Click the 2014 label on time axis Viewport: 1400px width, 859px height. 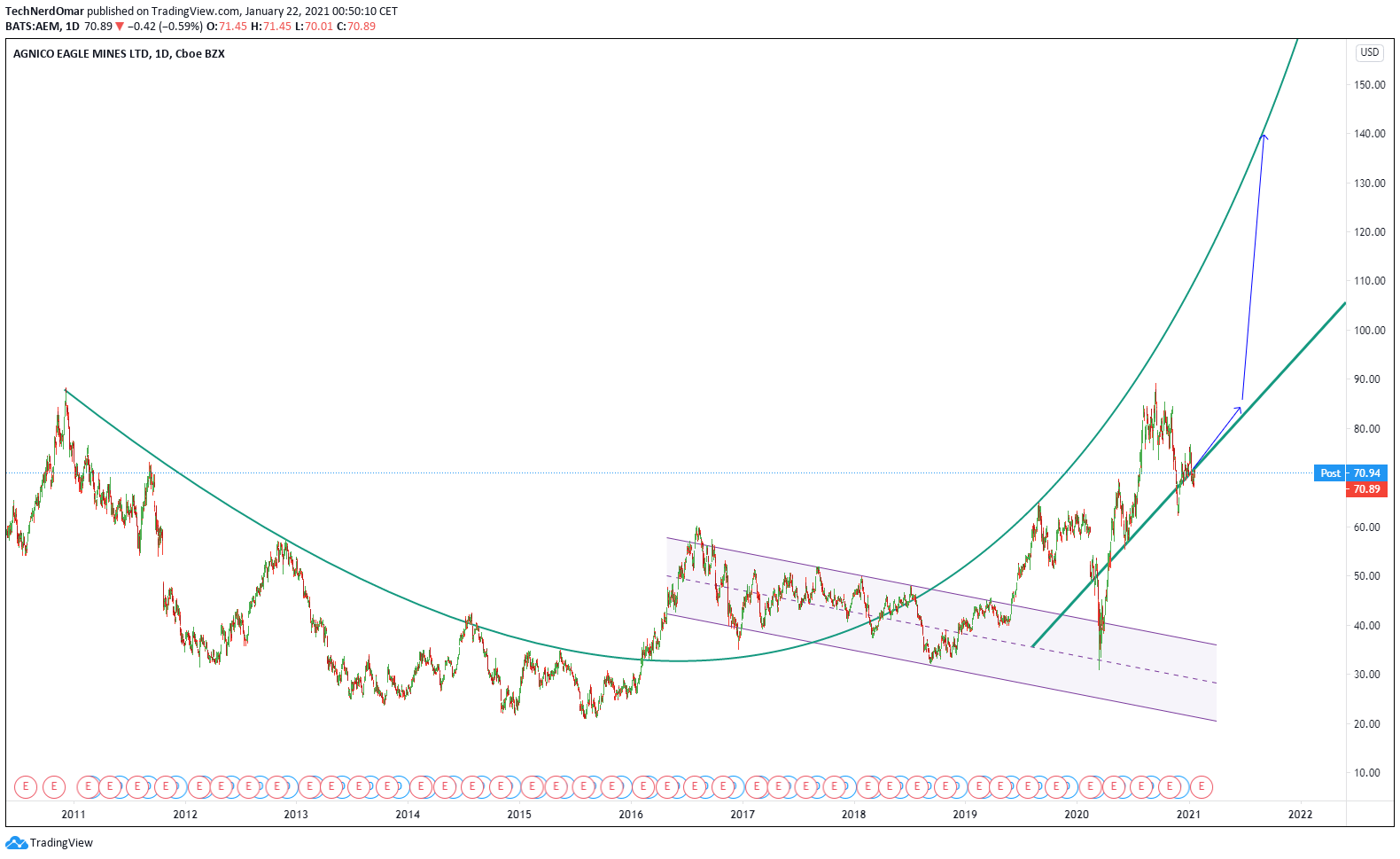(408, 815)
